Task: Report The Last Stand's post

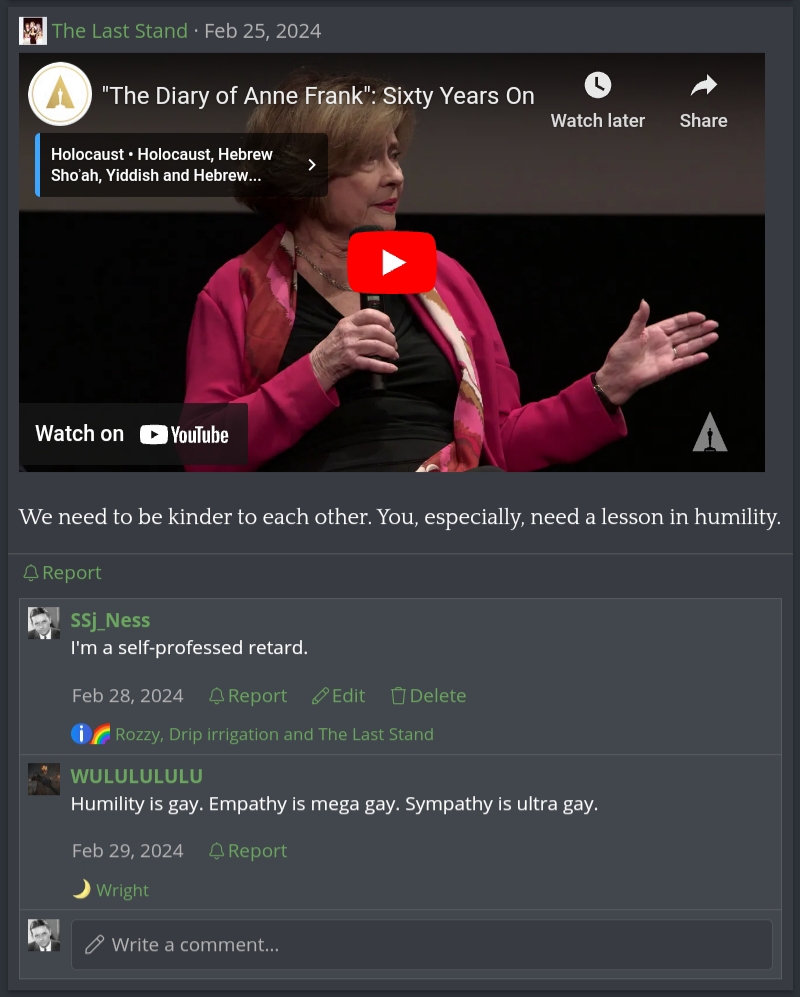Action: [x=62, y=573]
